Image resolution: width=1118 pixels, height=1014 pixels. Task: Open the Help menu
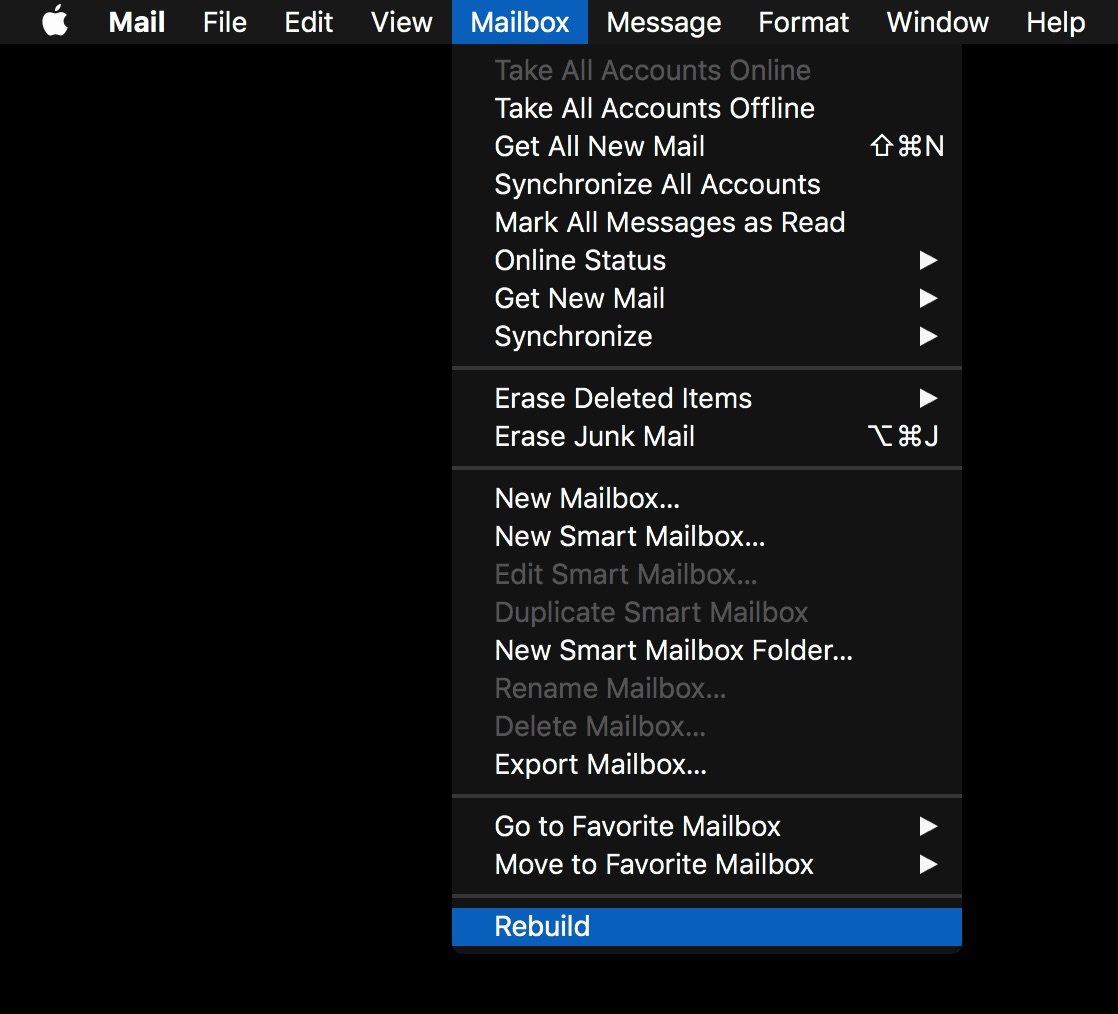point(1056,21)
